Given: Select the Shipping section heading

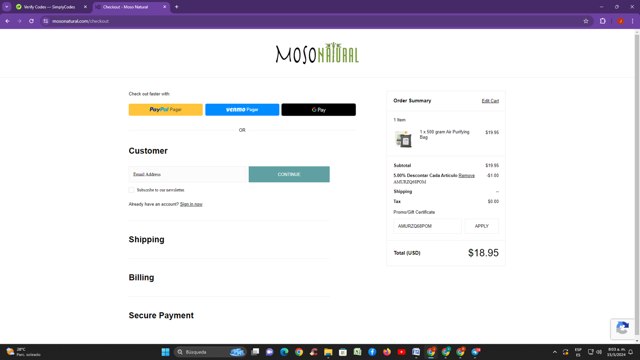Looking at the screenshot, I should [147, 240].
